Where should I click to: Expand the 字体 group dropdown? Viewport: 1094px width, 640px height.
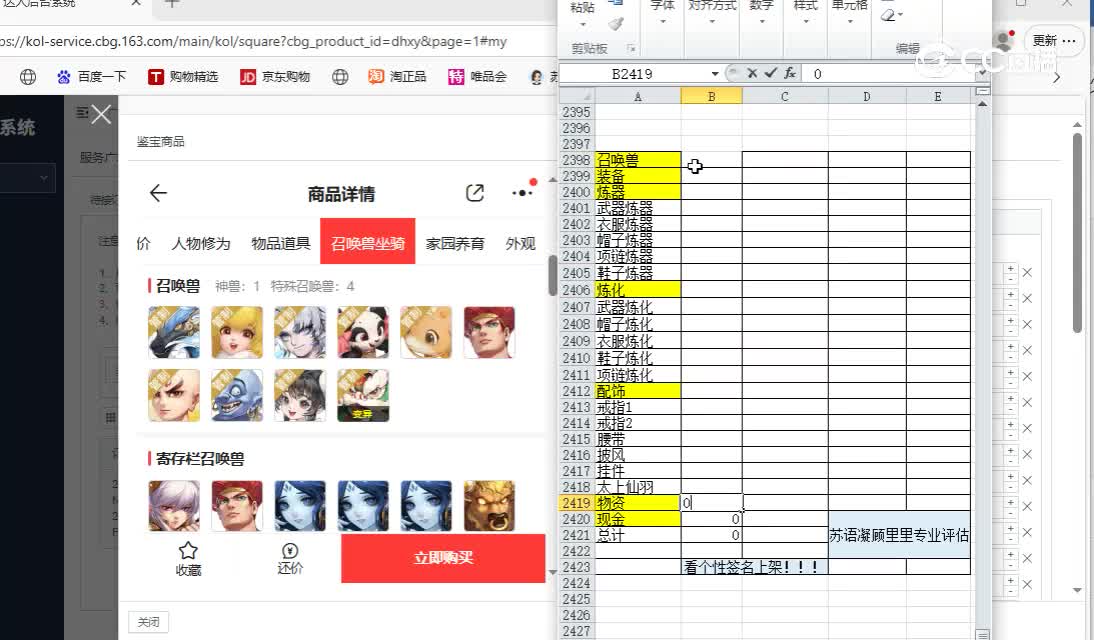point(662,21)
